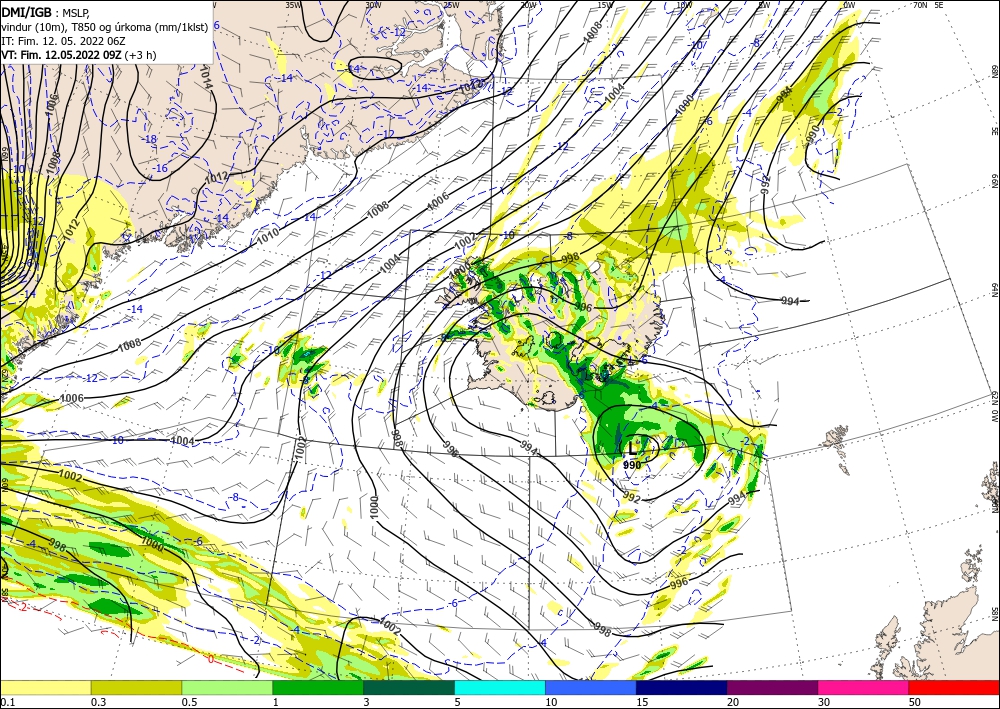1000x709 pixels.
Task: Click the "-16" temperature contour label
Action: (161, 168)
